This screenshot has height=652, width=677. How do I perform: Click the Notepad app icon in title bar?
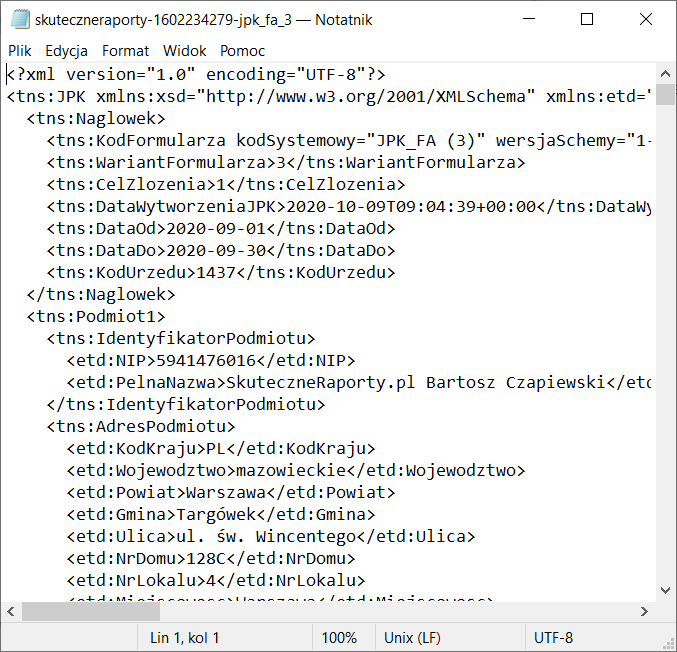pyautogui.click(x=19, y=19)
